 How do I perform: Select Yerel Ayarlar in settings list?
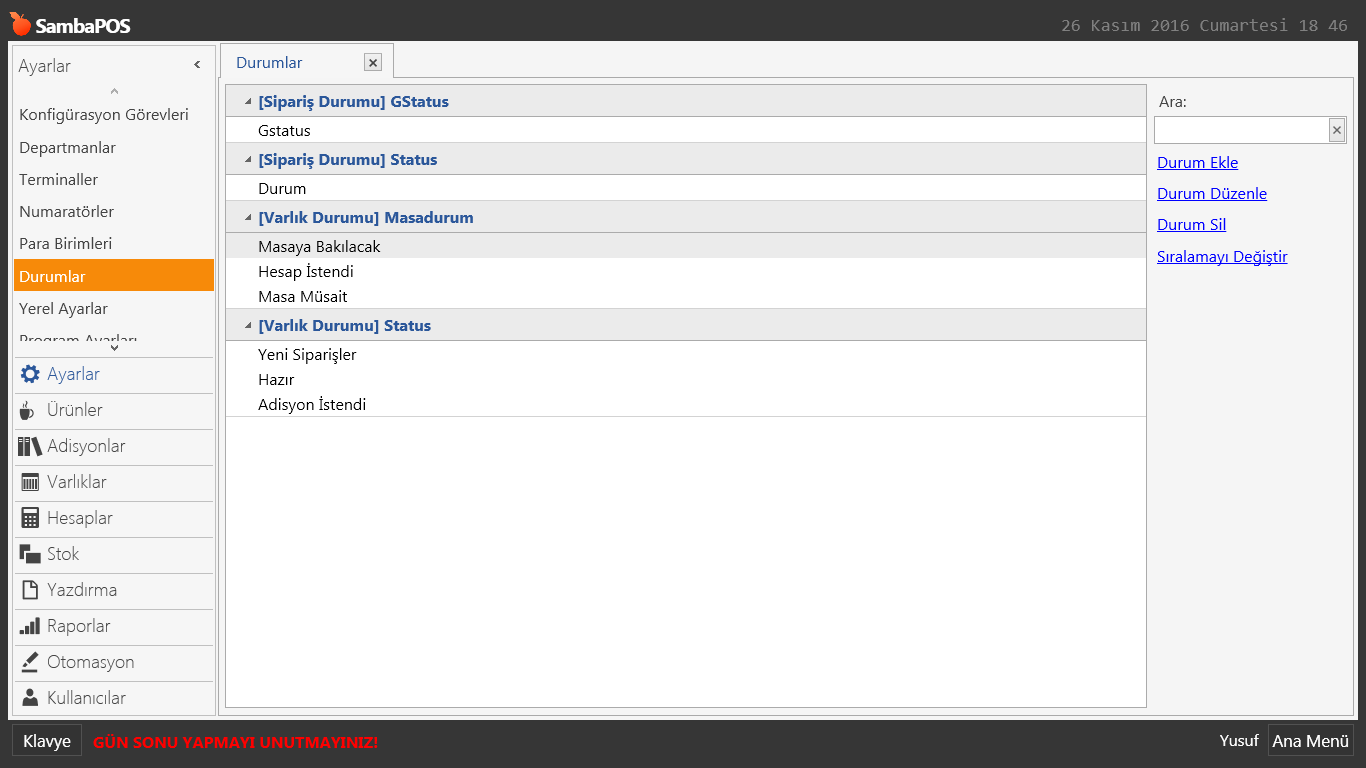tap(63, 309)
